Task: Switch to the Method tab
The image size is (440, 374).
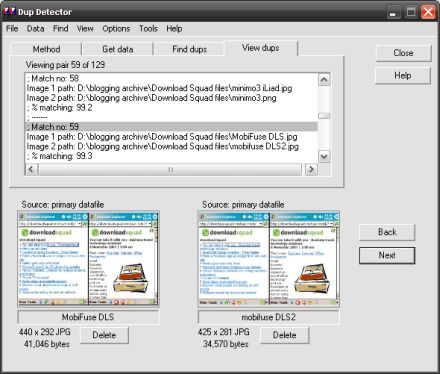Action: pyautogui.click(x=46, y=49)
